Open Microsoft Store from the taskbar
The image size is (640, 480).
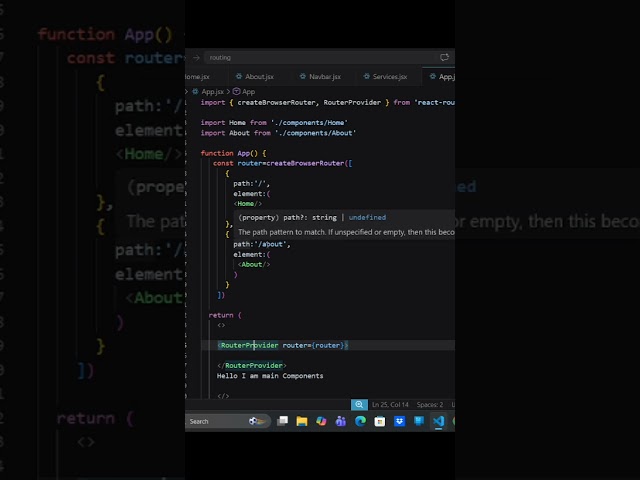[x=380, y=421]
